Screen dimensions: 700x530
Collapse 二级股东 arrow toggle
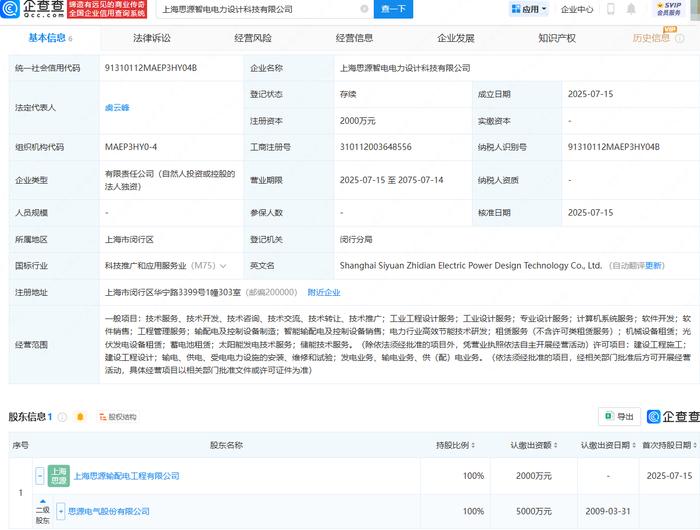(x=43, y=501)
